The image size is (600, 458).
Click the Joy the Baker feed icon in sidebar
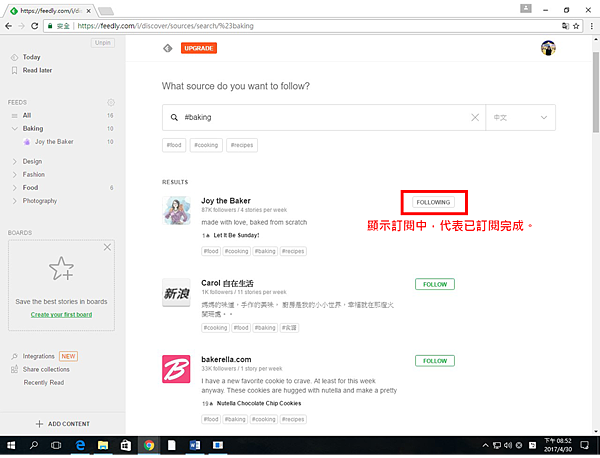tap(27, 142)
